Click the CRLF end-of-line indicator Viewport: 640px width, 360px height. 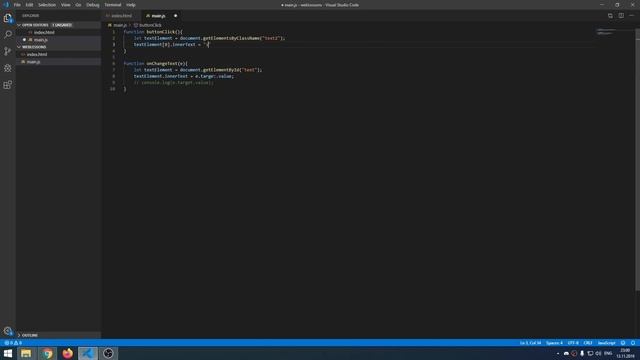pos(588,343)
